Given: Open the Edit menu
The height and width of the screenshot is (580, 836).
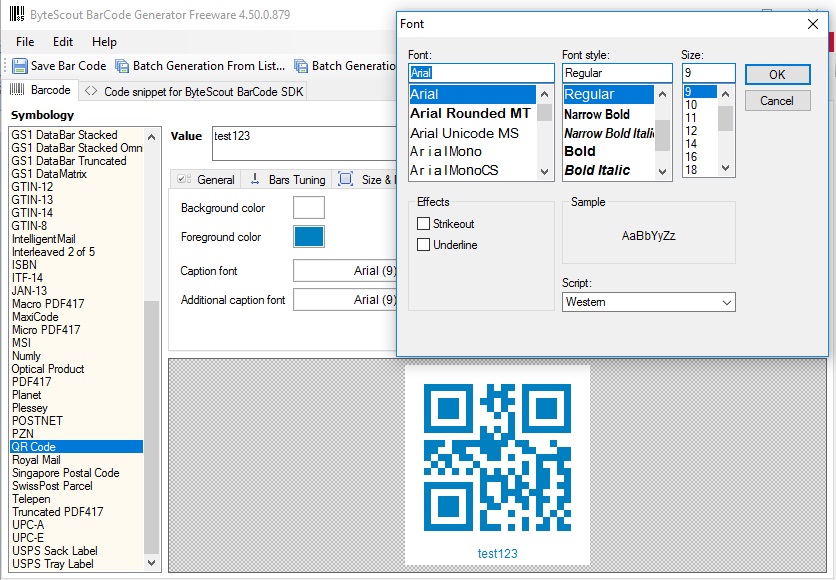Looking at the screenshot, I should [x=61, y=42].
